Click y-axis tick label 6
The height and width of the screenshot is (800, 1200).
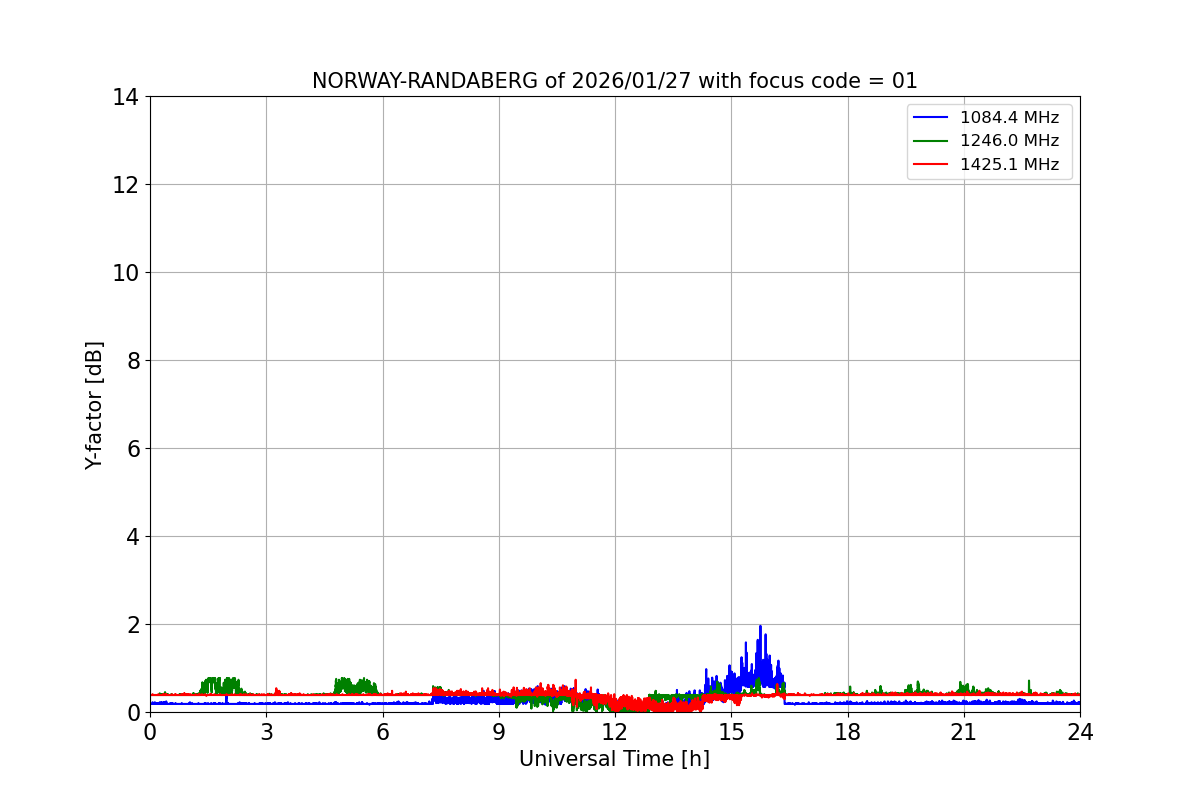[132, 449]
